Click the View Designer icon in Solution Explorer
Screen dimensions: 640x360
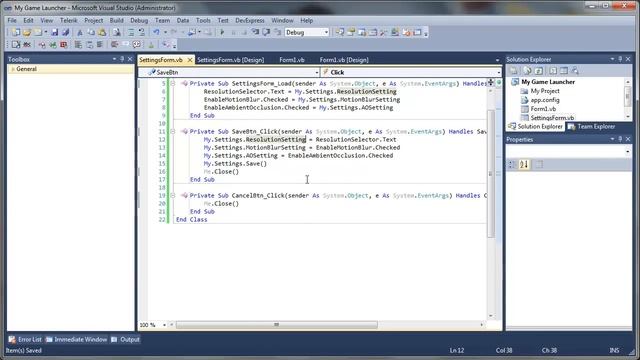[564, 71]
